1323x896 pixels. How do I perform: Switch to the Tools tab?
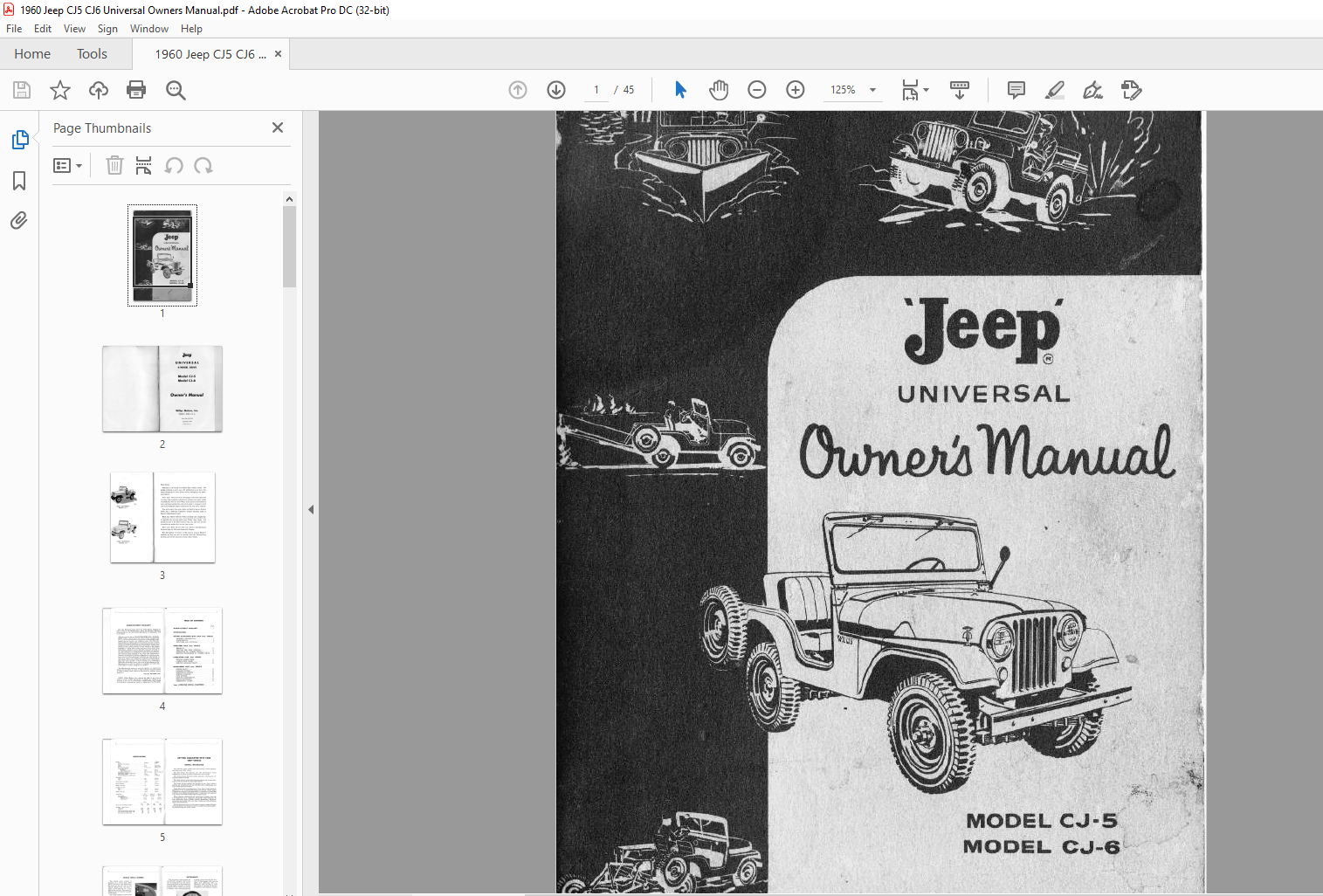92,54
